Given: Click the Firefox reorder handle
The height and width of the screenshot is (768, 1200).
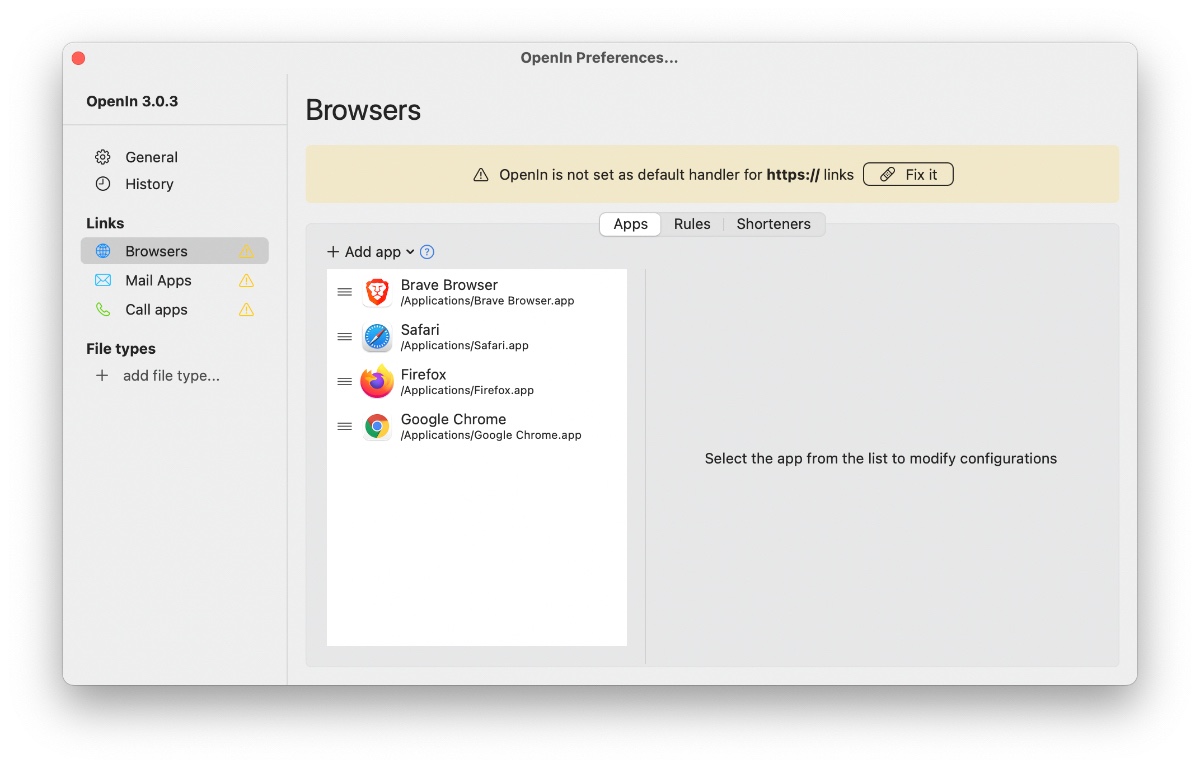Looking at the screenshot, I should 345,382.
